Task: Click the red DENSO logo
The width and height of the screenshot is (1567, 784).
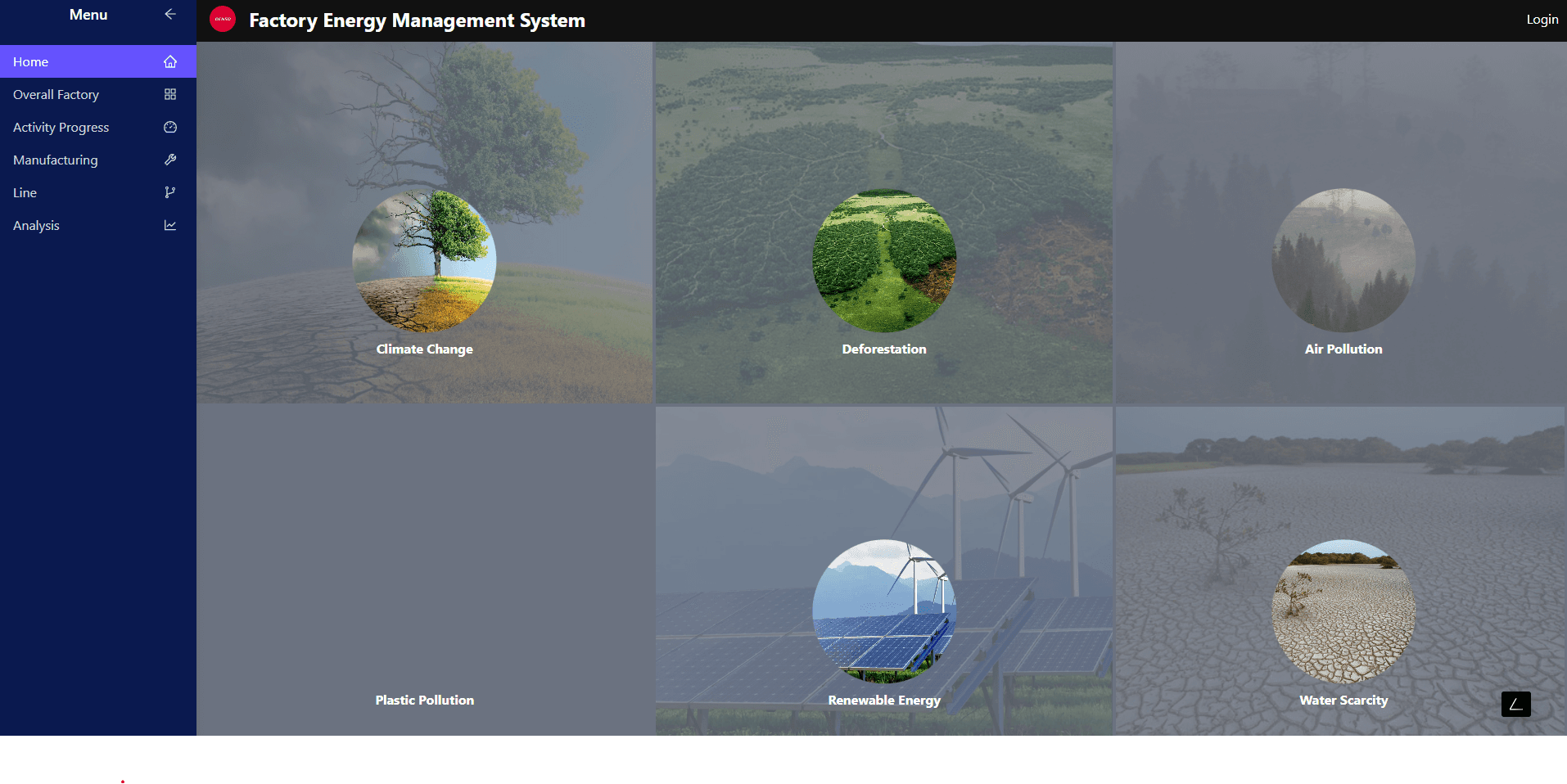Action: (223, 19)
